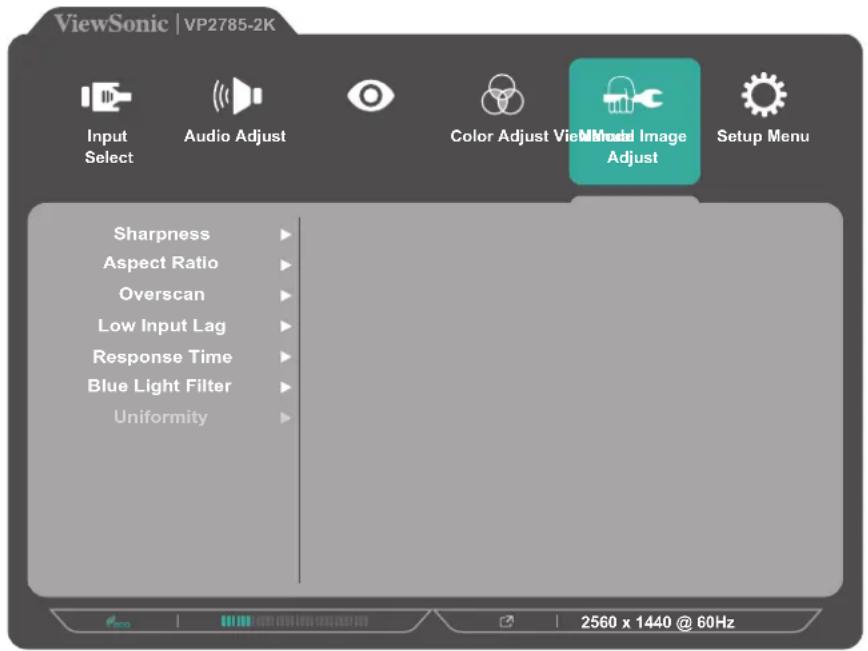
Task: Open Color Adjust overlapping circles icon
Action: [502, 95]
